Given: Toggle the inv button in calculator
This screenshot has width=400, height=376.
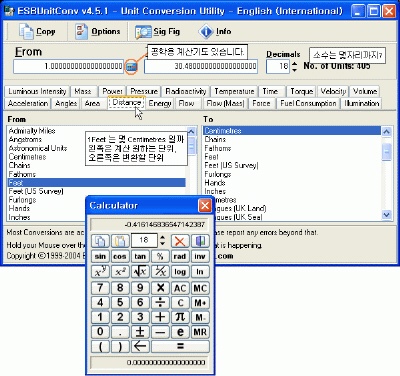Looking at the screenshot, I should [200, 256].
